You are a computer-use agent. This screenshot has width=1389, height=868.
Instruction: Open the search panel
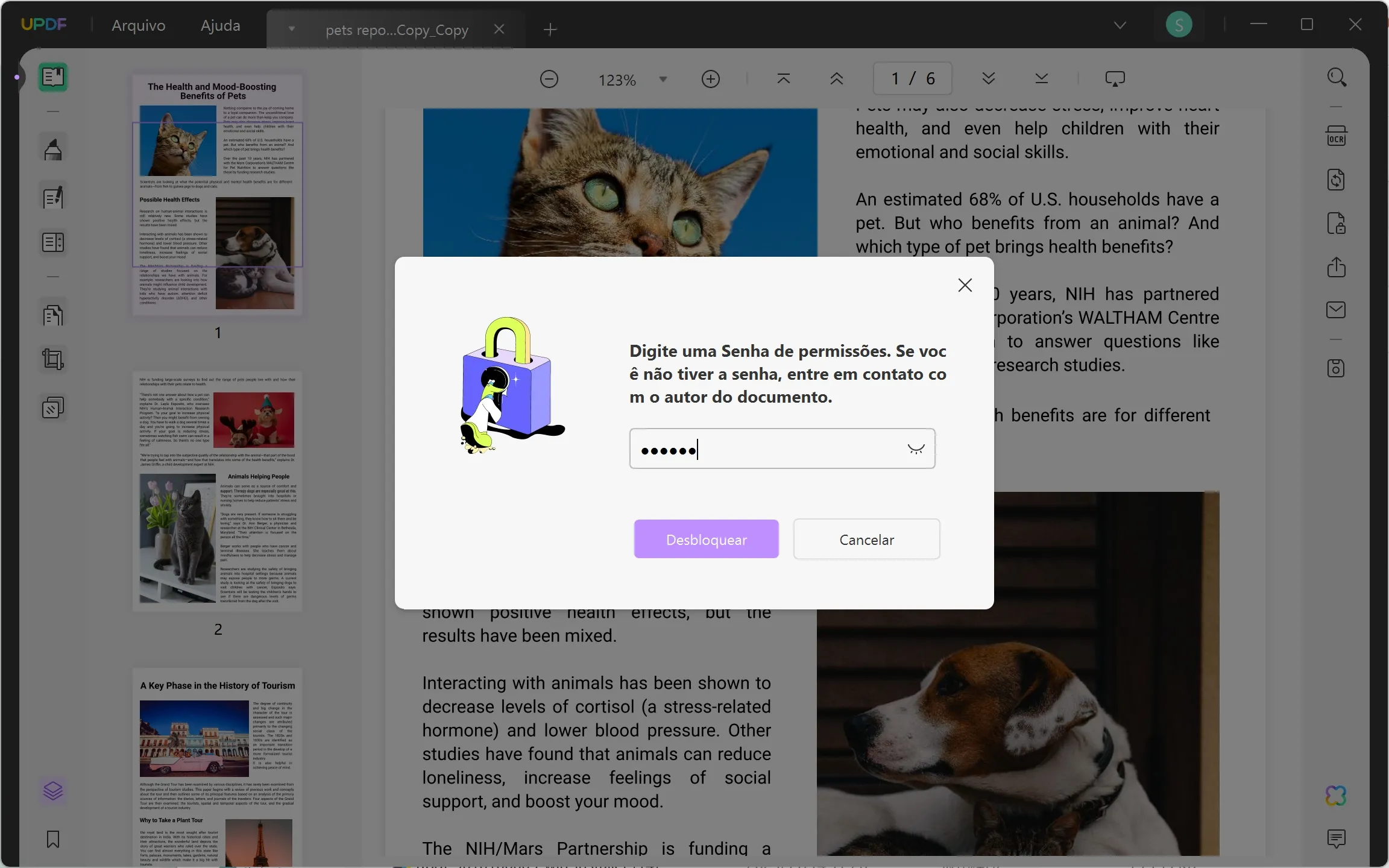tap(1337, 77)
